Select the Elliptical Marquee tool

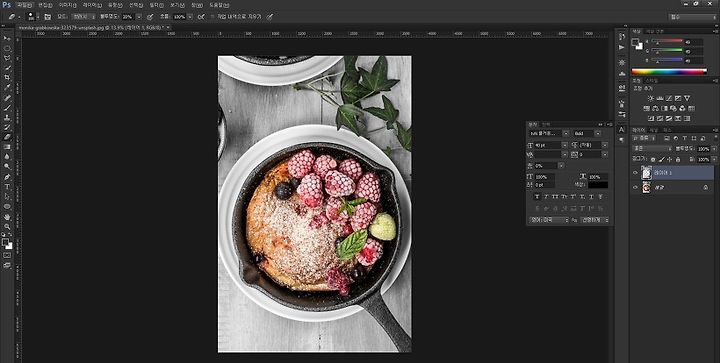pos(7,48)
